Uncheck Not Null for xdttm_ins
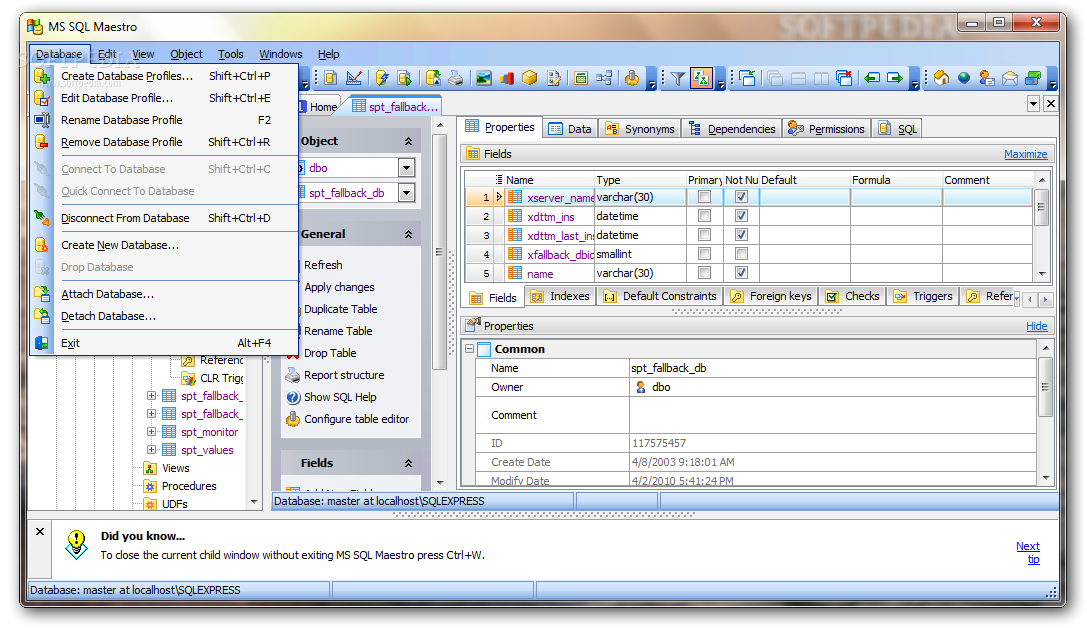Viewport: 1087px width, 628px height. (741, 216)
